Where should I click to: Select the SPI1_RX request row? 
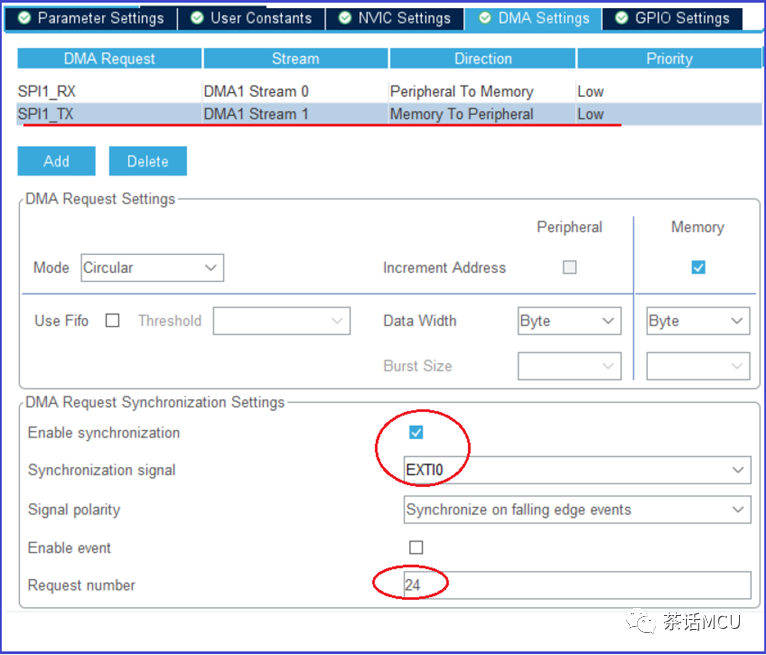(x=389, y=91)
